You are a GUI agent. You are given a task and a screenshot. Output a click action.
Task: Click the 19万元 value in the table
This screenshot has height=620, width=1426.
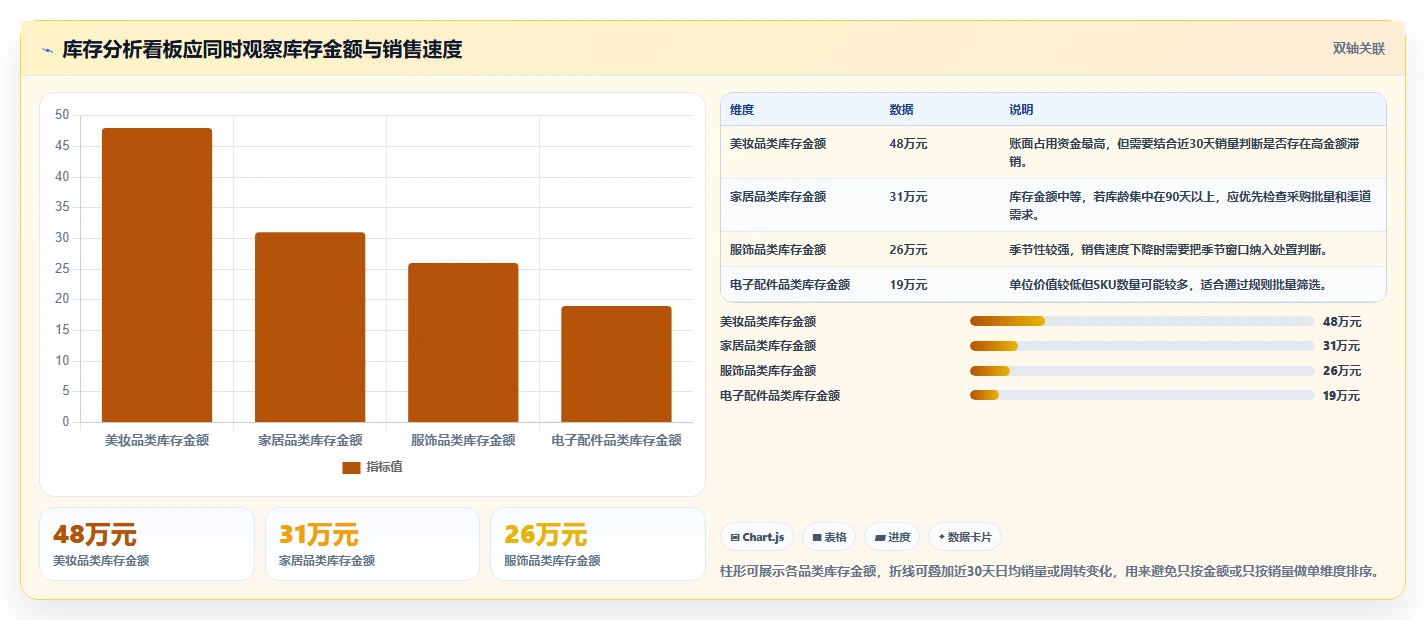908,285
